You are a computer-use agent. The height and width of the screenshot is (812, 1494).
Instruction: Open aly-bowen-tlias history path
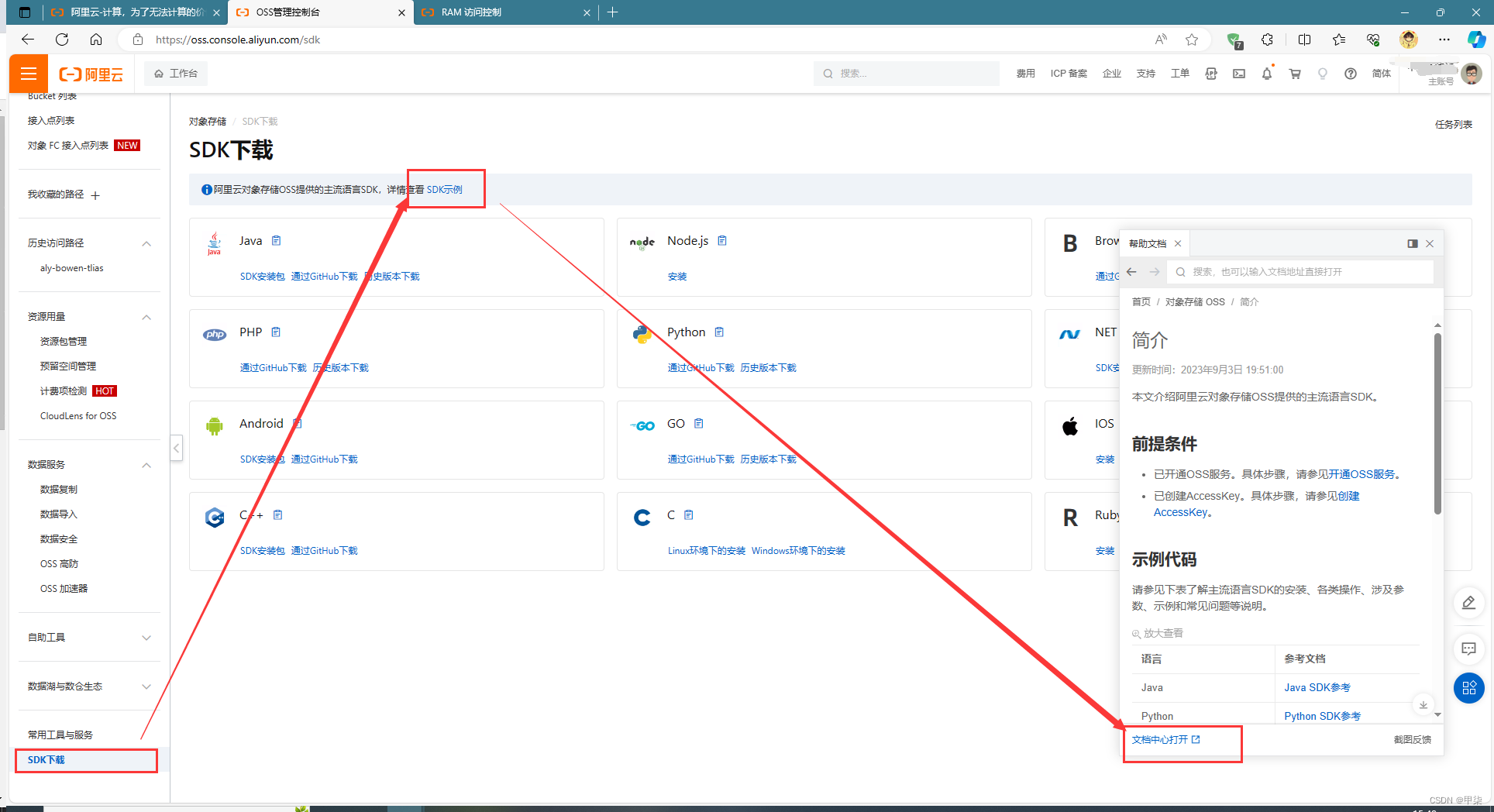(71, 268)
